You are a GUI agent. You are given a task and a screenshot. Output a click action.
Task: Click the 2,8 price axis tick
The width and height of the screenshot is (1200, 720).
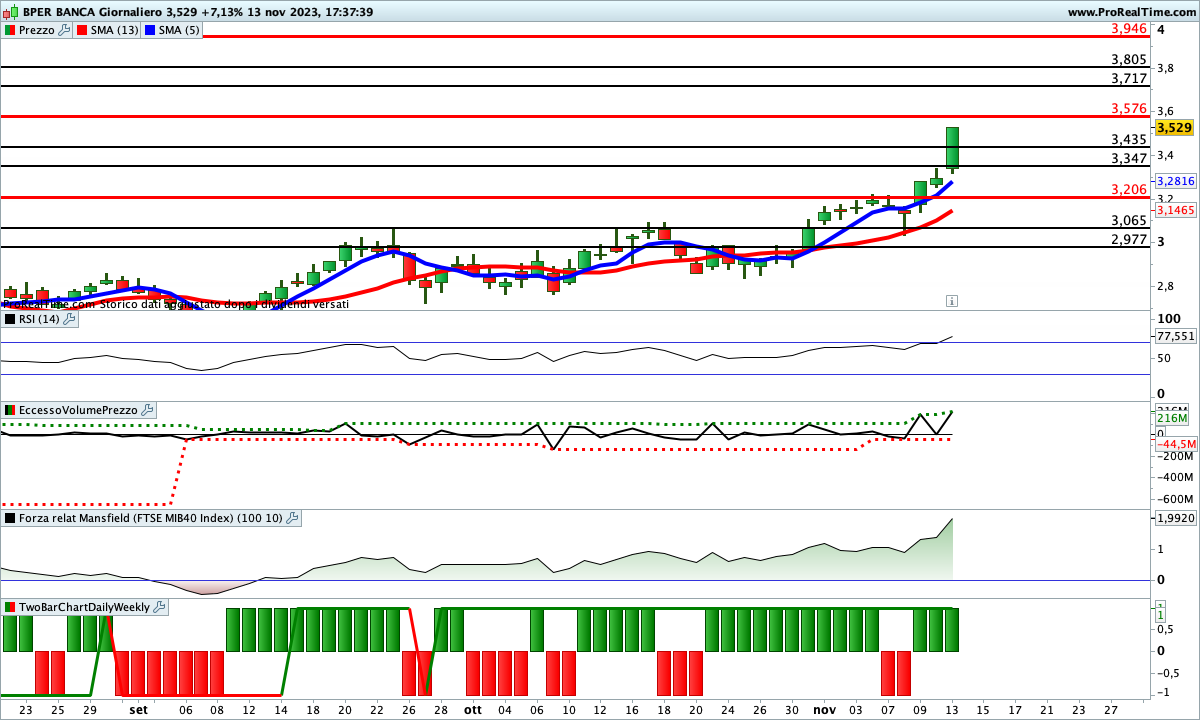click(x=1165, y=287)
